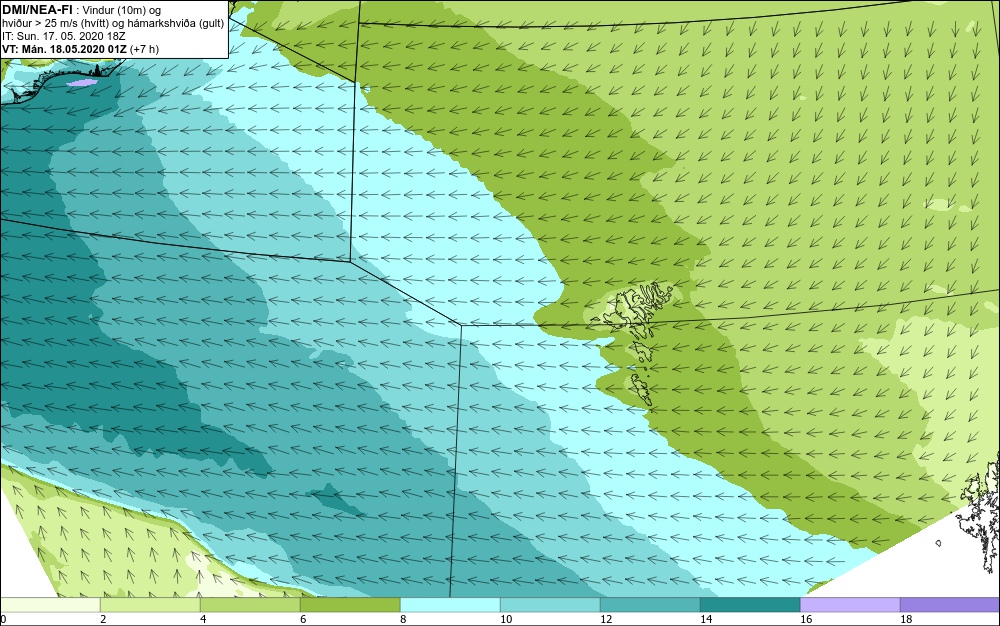The width and height of the screenshot is (1000, 626).
Task: Click the small lavender wind patch near the top-left coast
Action: point(83,82)
